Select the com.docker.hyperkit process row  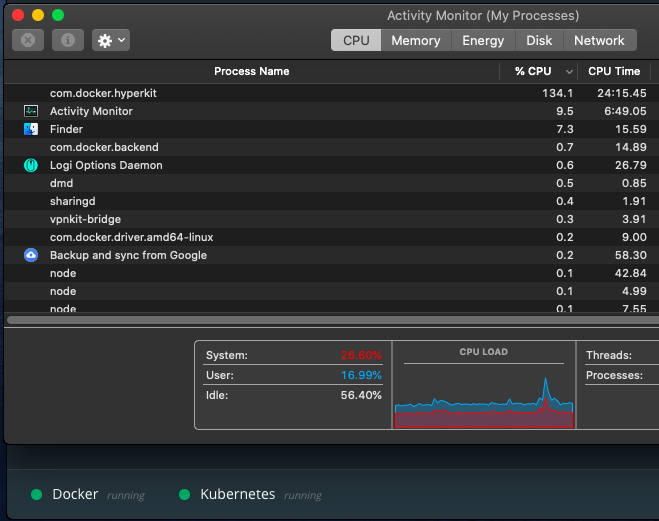(331, 93)
